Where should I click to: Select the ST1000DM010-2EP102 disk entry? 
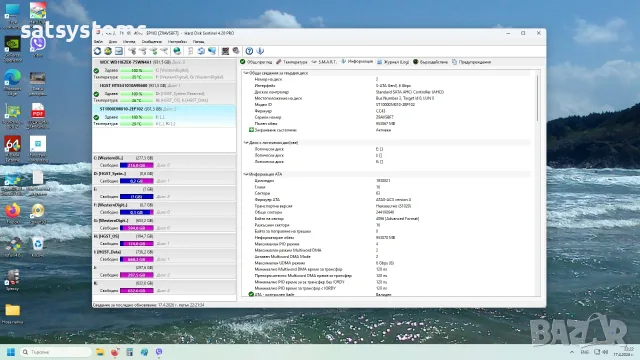(164, 116)
